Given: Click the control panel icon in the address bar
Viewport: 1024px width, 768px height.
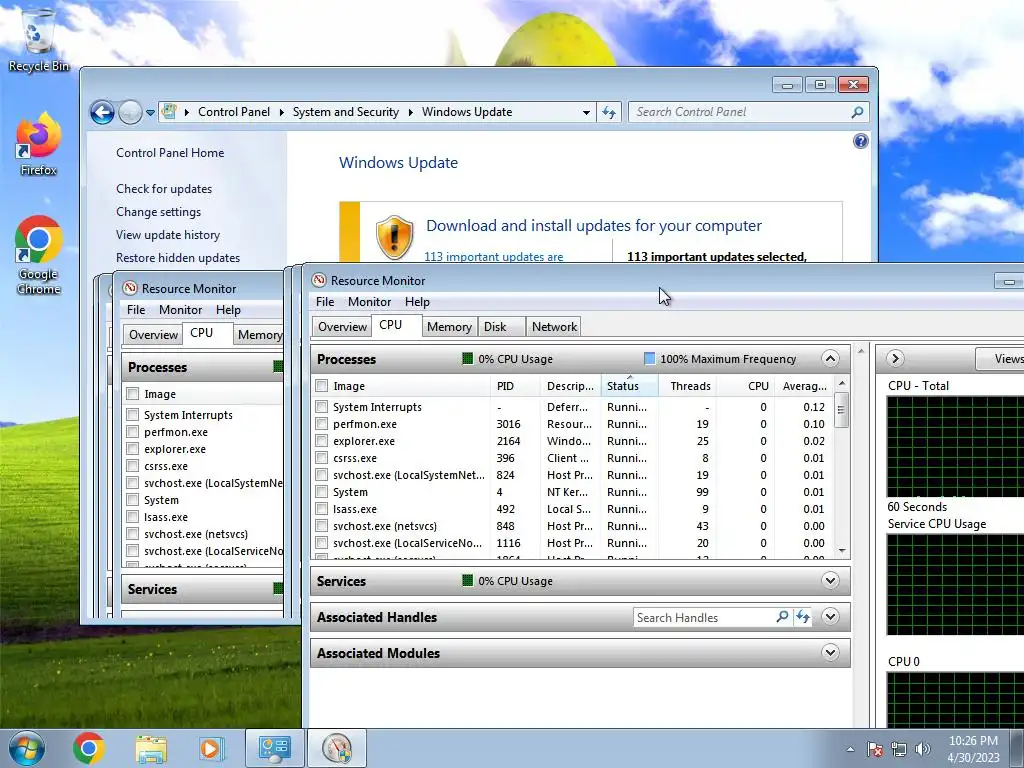Looking at the screenshot, I should pyautogui.click(x=169, y=112).
